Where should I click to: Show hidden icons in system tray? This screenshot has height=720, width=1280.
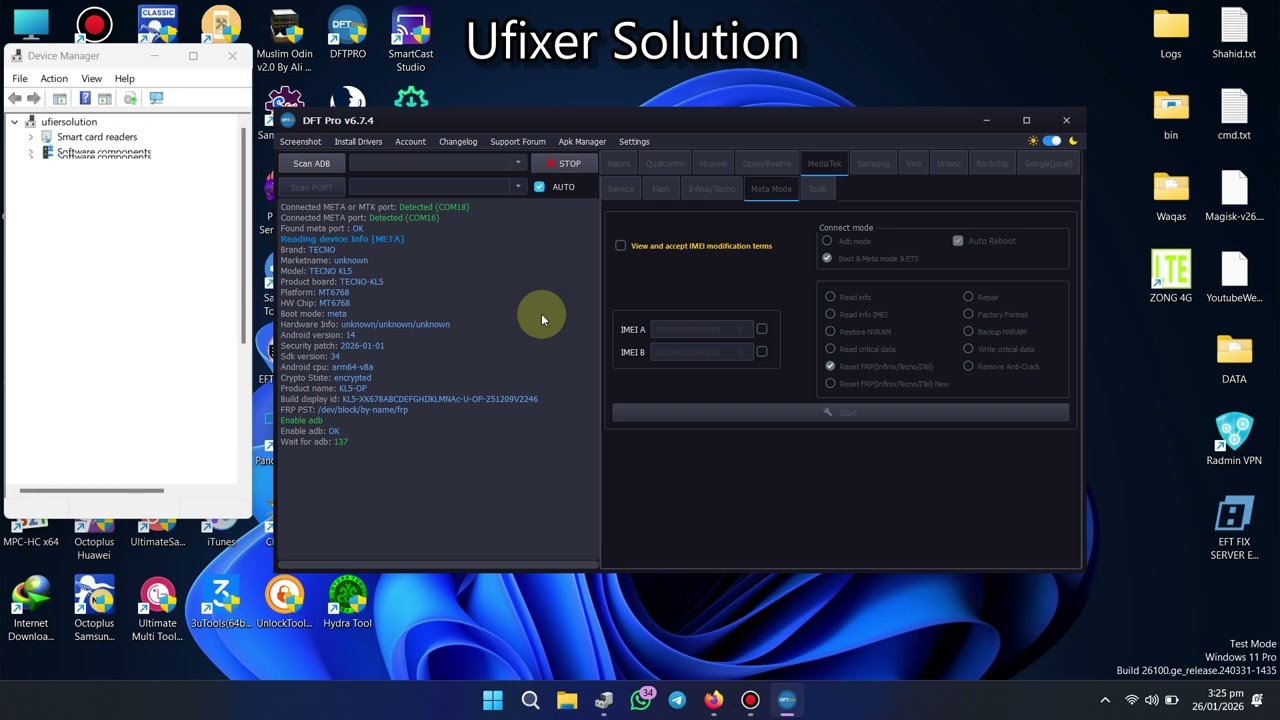pos(1105,700)
